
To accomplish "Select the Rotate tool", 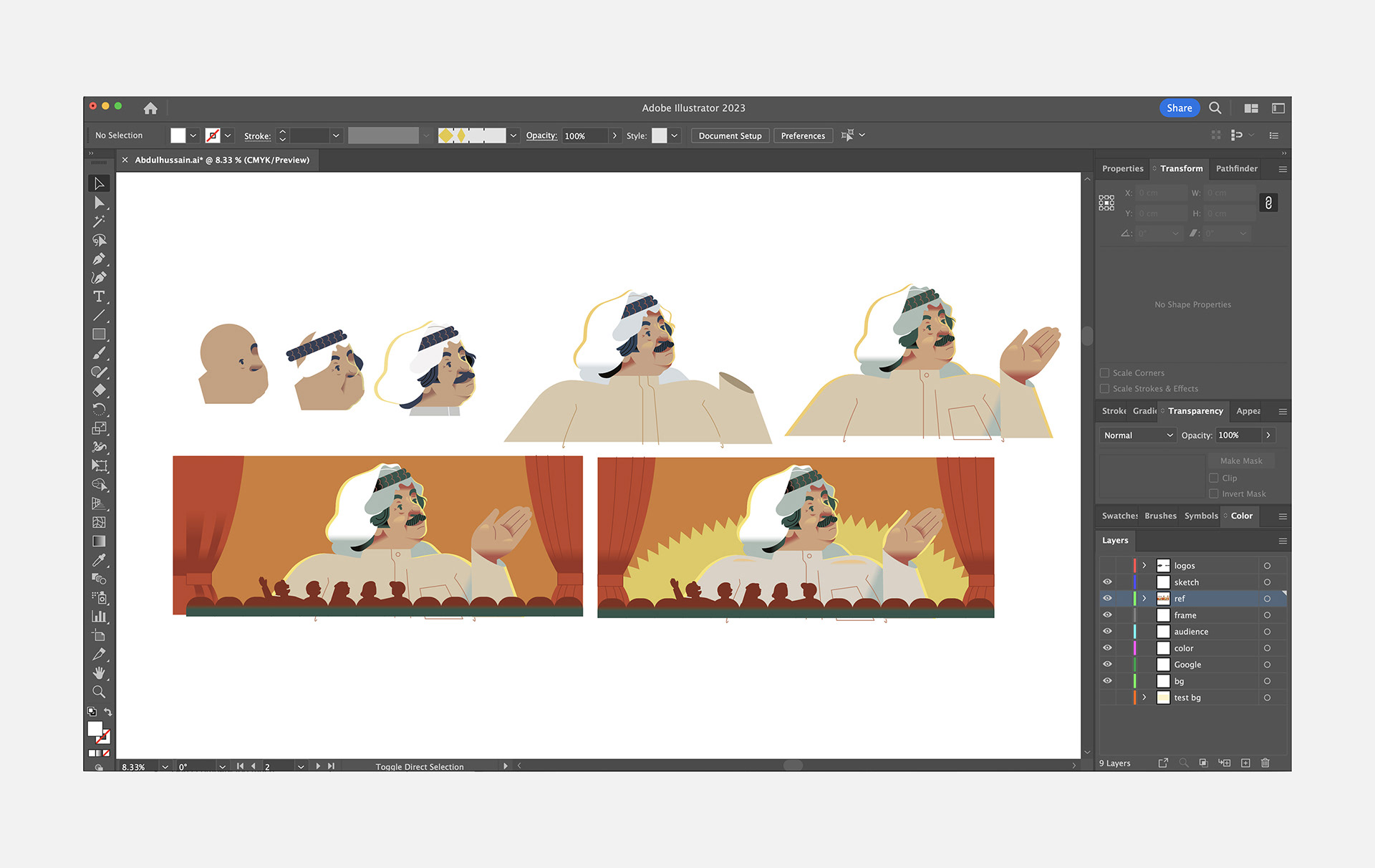I will [100, 409].
